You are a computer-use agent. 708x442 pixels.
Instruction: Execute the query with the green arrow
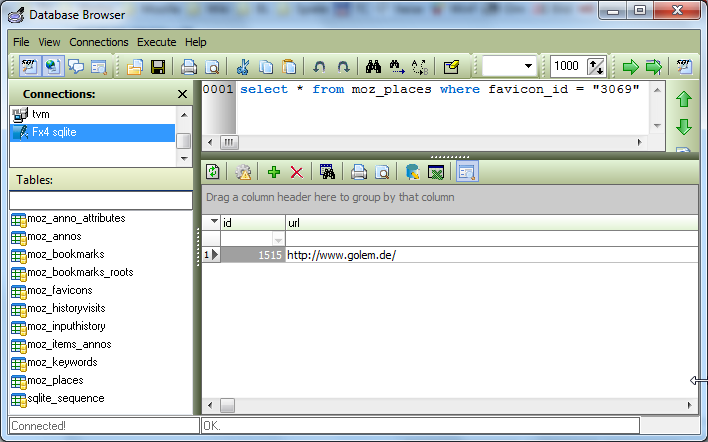(x=630, y=67)
